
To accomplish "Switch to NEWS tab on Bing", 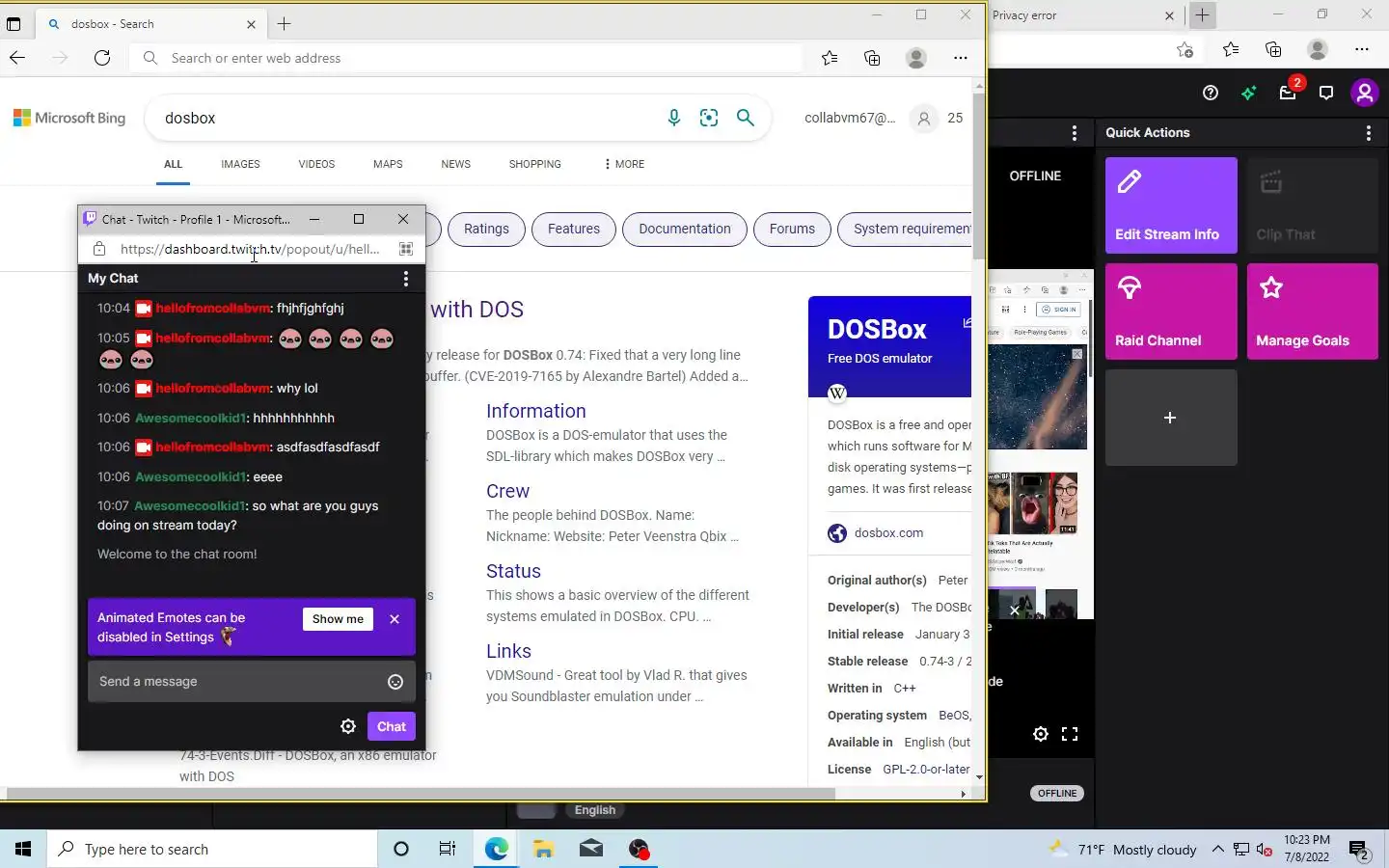I will [x=455, y=164].
